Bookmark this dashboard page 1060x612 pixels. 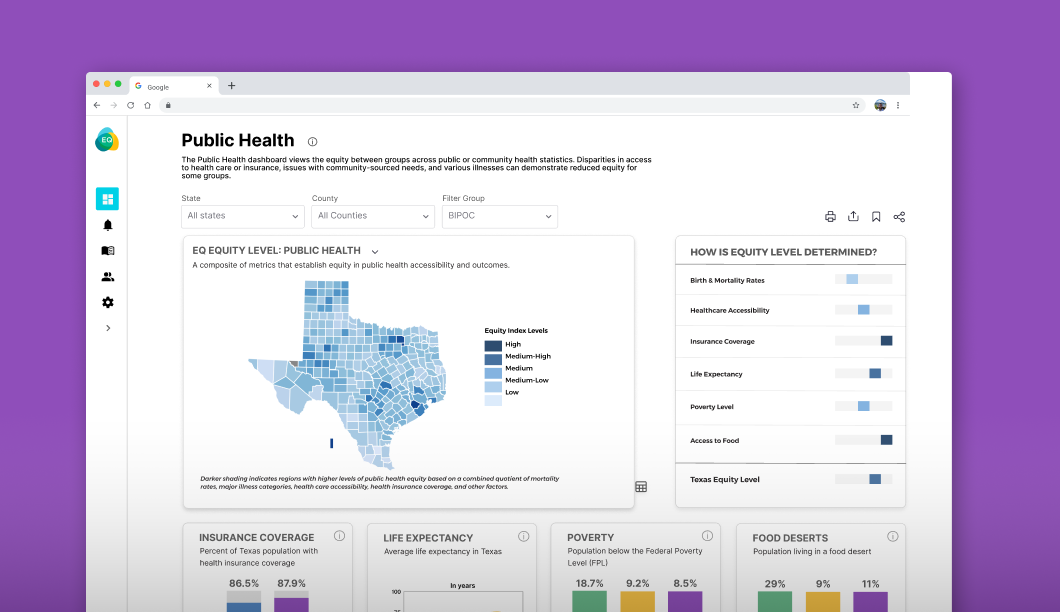876,217
